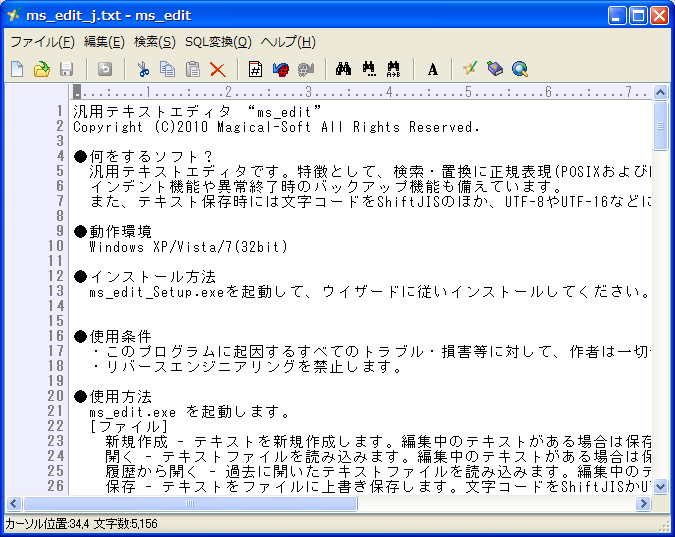Click the paste clipboard icon

point(193,69)
